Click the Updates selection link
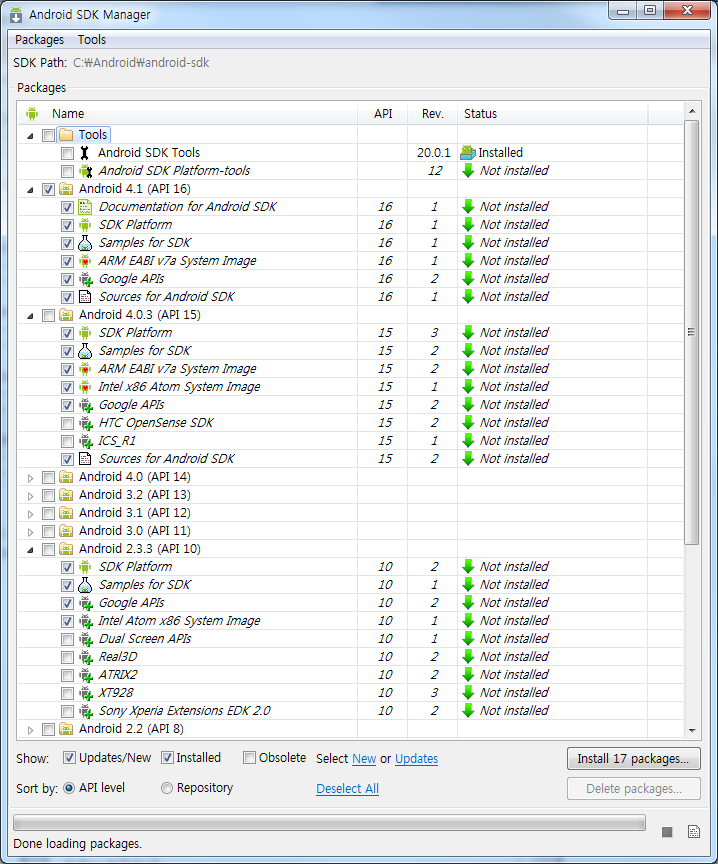718x864 pixels. coord(417,759)
